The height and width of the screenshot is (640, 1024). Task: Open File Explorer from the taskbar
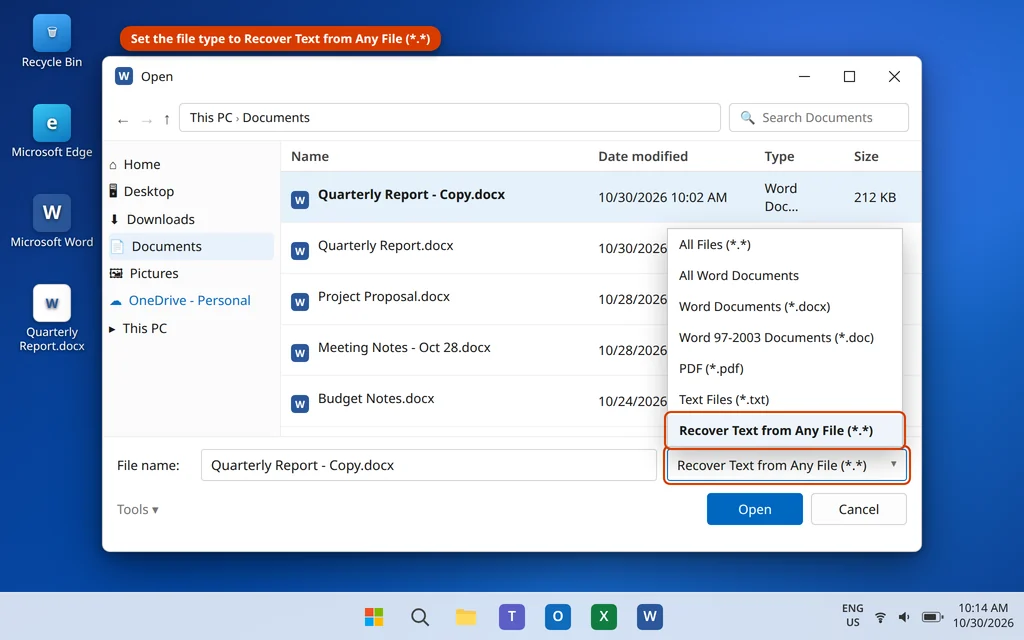coord(466,616)
